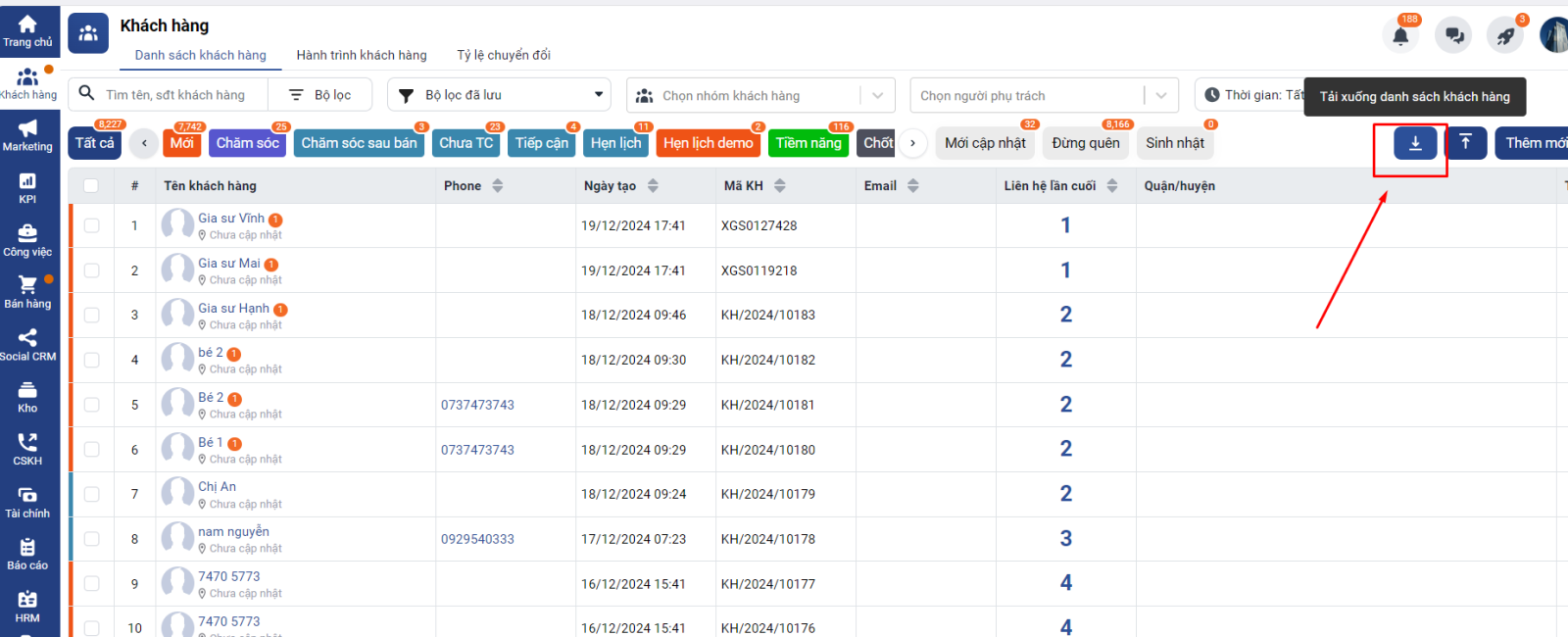The width and height of the screenshot is (1568, 637).
Task: Switch to Hành trình khách hàng tab
Action: click(x=362, y=55)
